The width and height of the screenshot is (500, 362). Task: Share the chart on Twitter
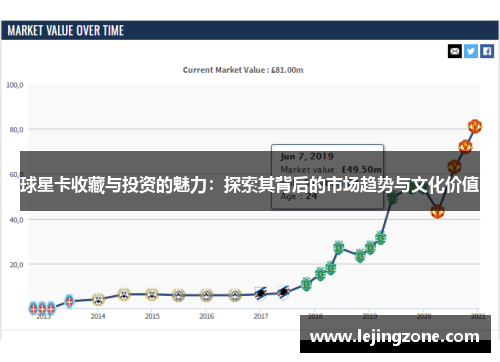click(x=471, y=51)
